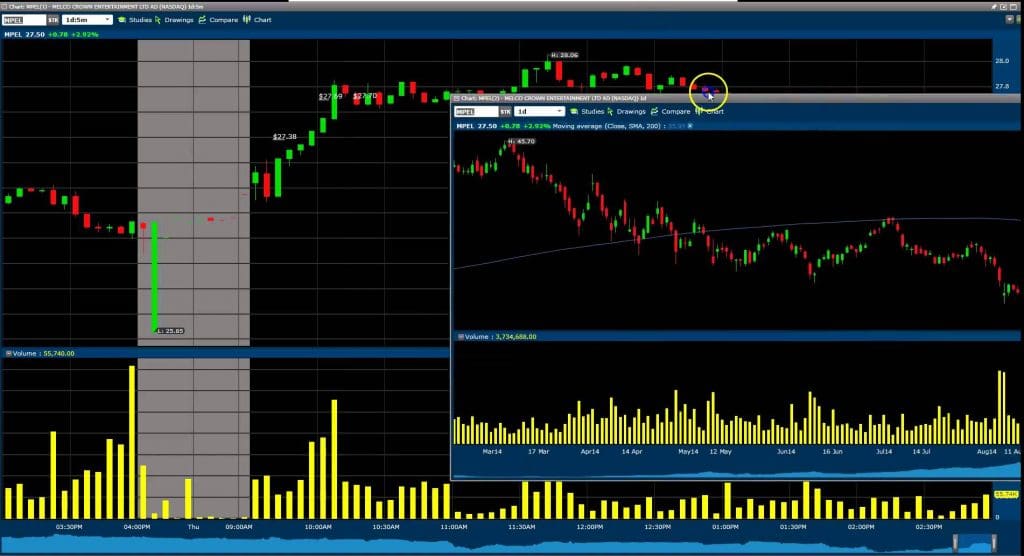Click the Thu date axis label
The image size is (1024, 556).
coord(193,527)
